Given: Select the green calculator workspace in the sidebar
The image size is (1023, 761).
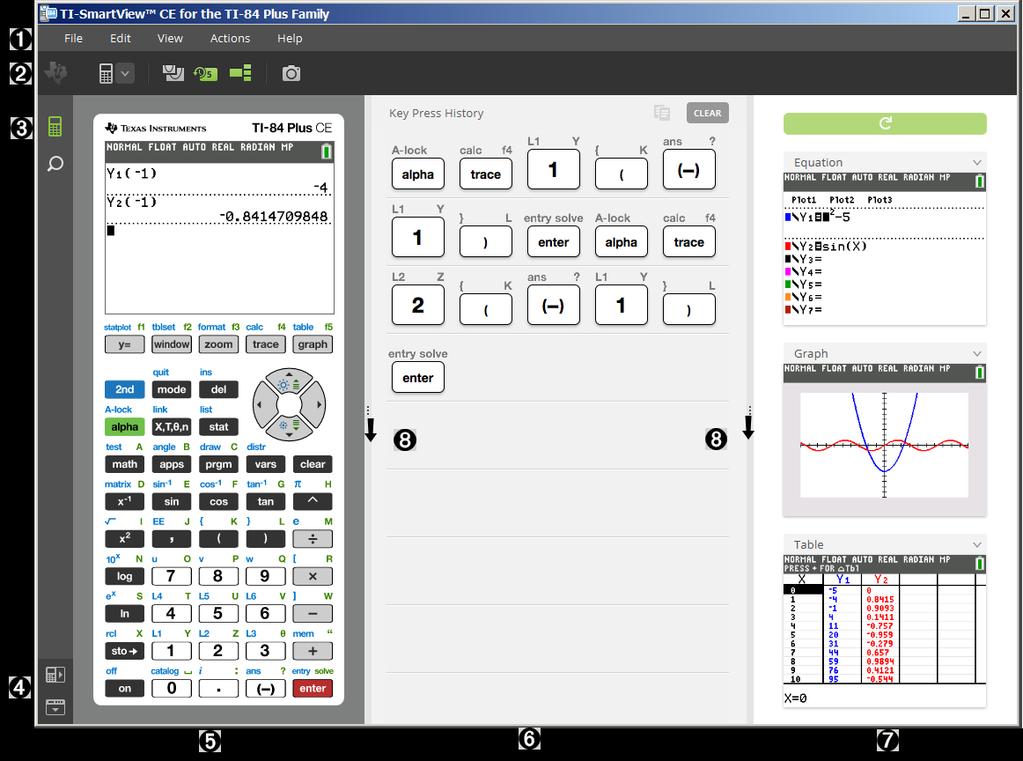Looking at the screenshot, I should point(55,127).
